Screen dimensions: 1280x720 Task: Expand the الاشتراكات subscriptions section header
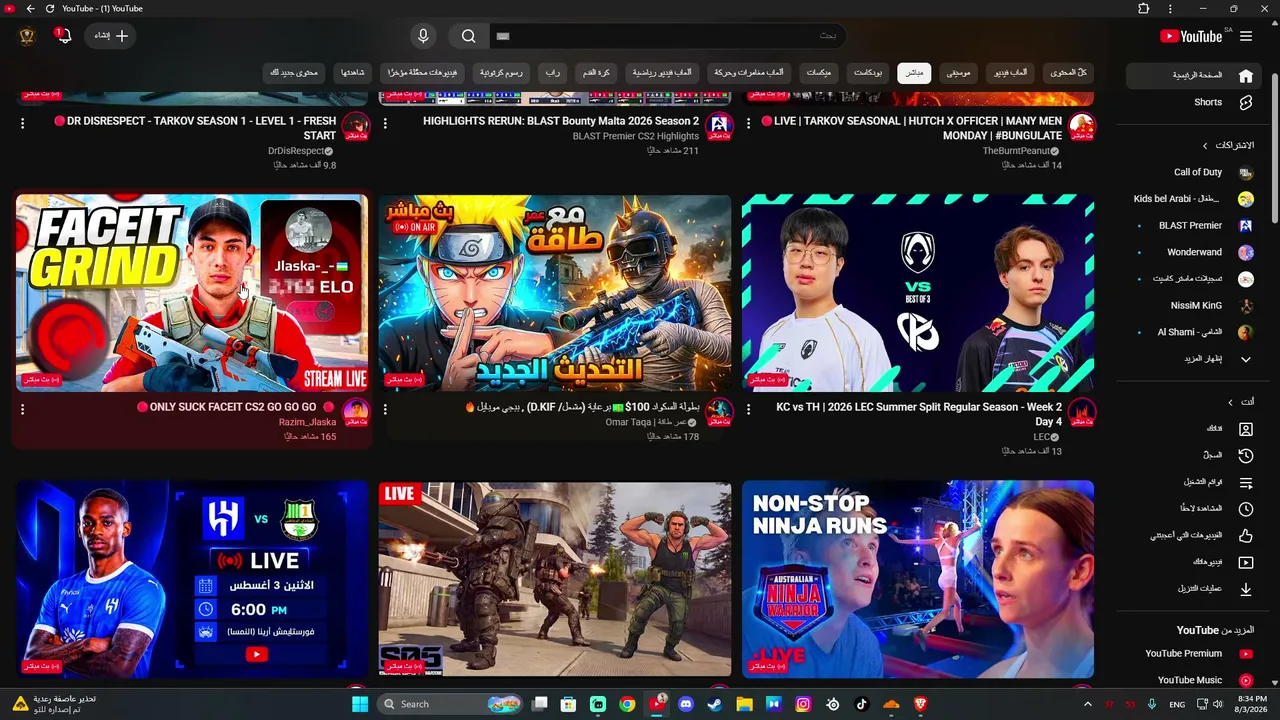(1228, 145)
